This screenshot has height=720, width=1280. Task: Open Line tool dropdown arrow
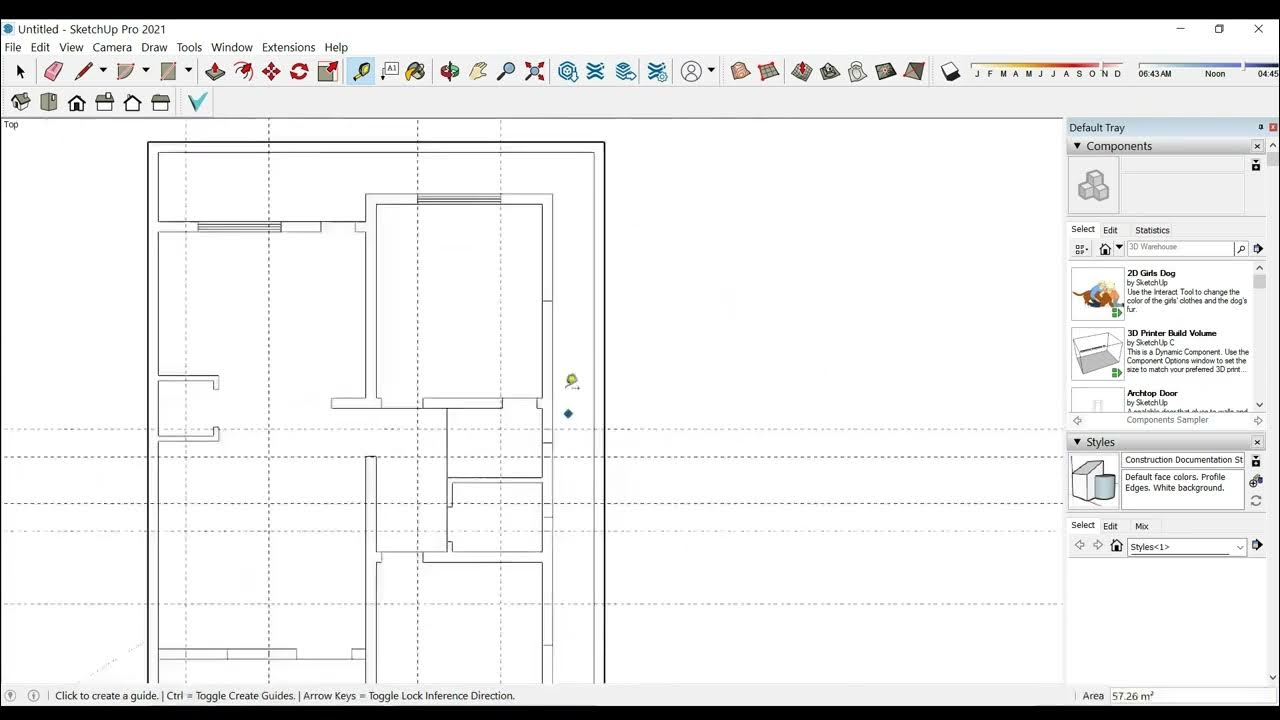(x=102, y=71)
